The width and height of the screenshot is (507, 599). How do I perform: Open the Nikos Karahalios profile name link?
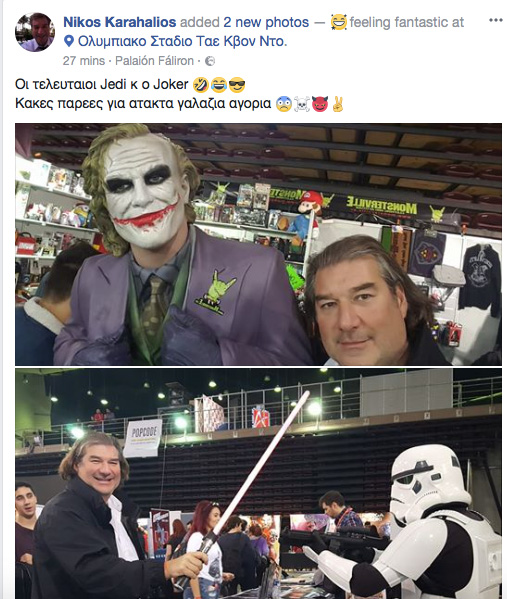point(120,22)
